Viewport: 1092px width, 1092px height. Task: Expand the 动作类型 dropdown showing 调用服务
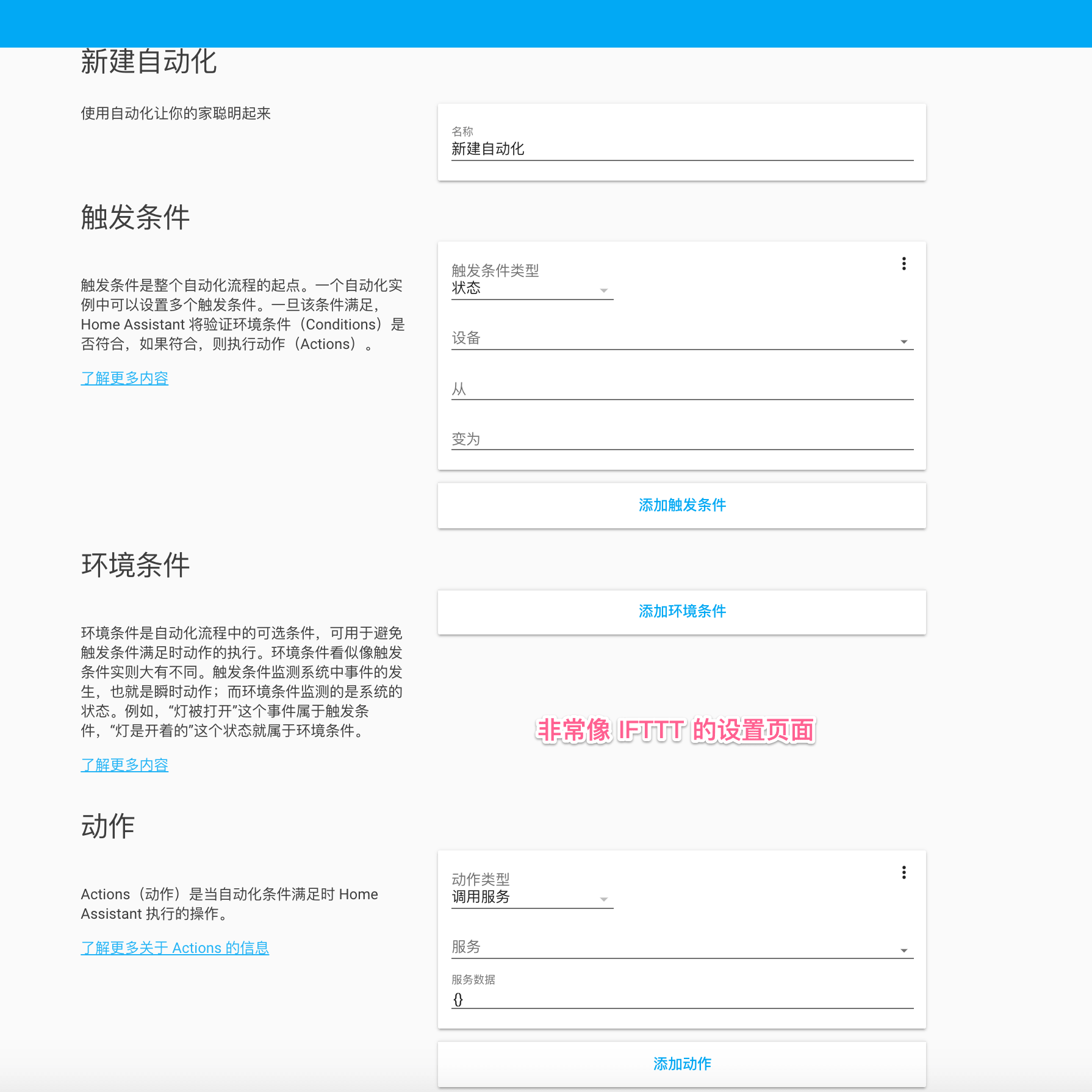click(x=531, y=897)
